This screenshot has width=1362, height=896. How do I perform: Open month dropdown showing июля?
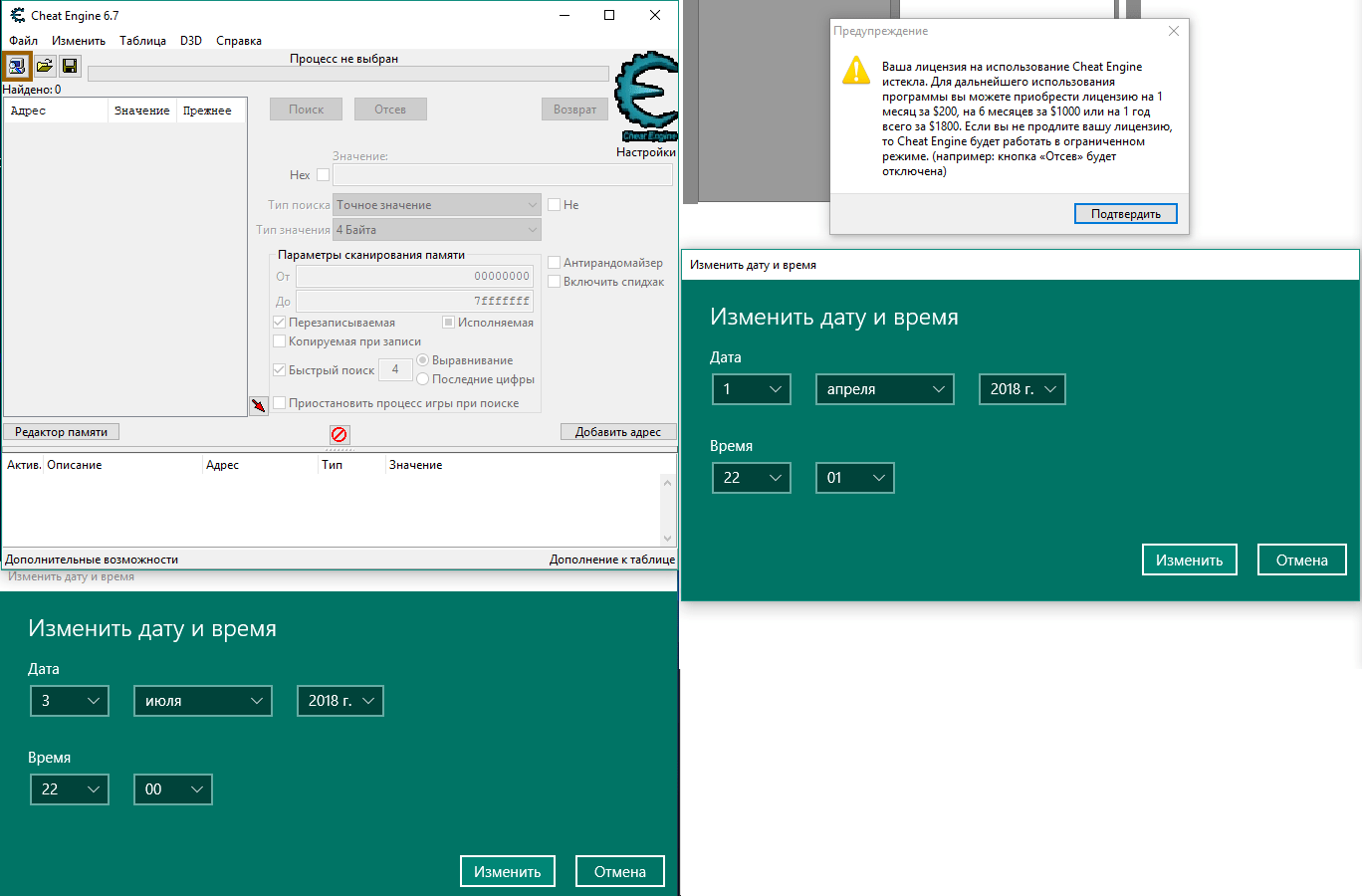(203, 701)
